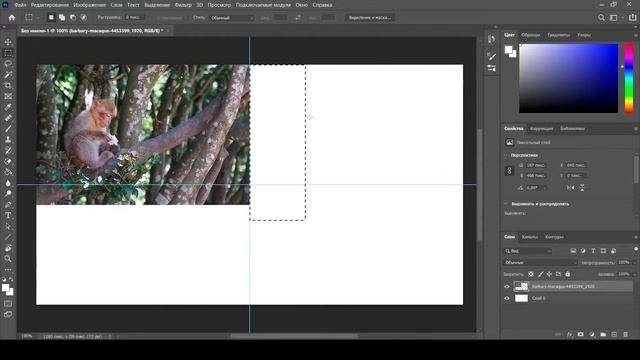The height and width of the screenshot is (360, 640).
Task: Select the Crop tool
Action: [8, 85]
